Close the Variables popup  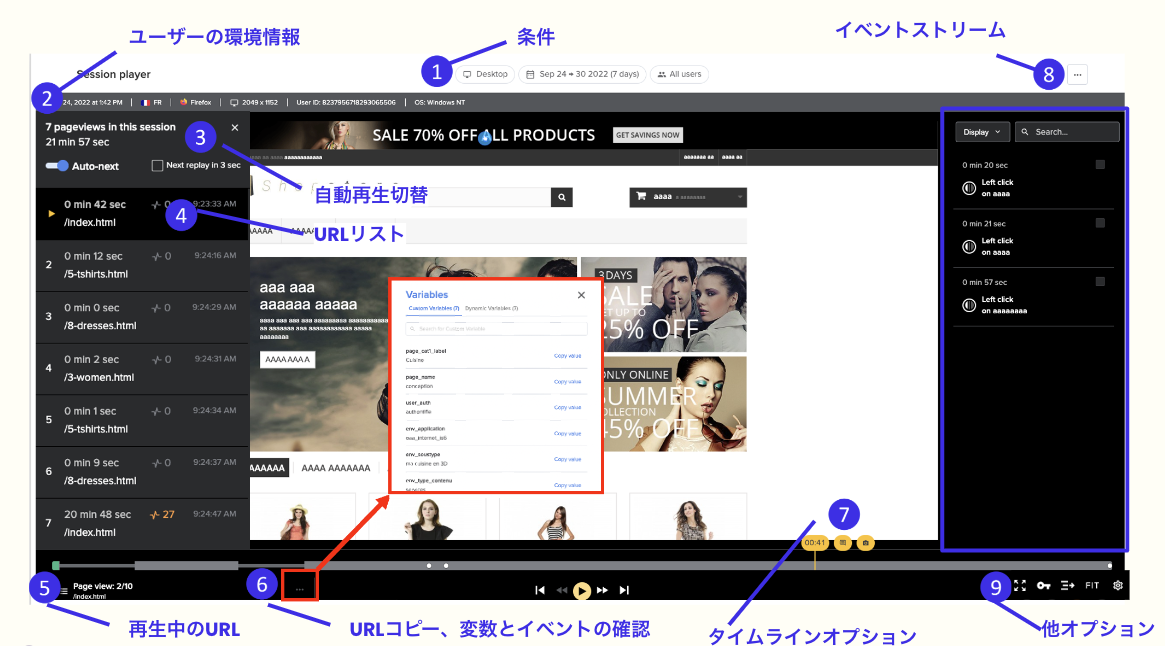coord(581,295)
